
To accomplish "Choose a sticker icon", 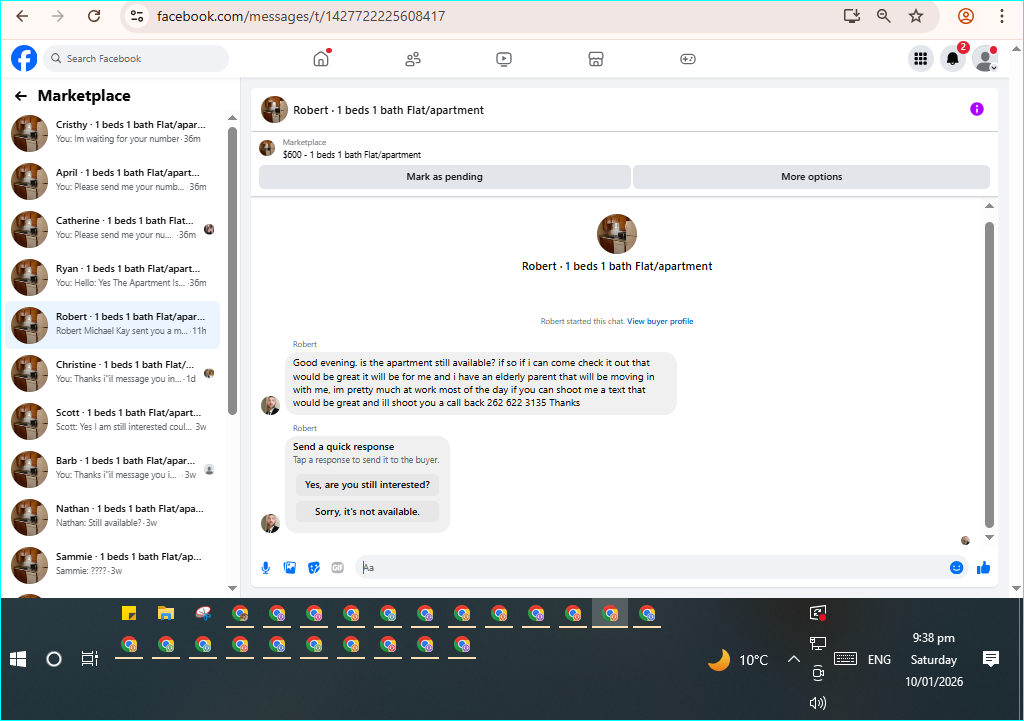I will [313, 568].
